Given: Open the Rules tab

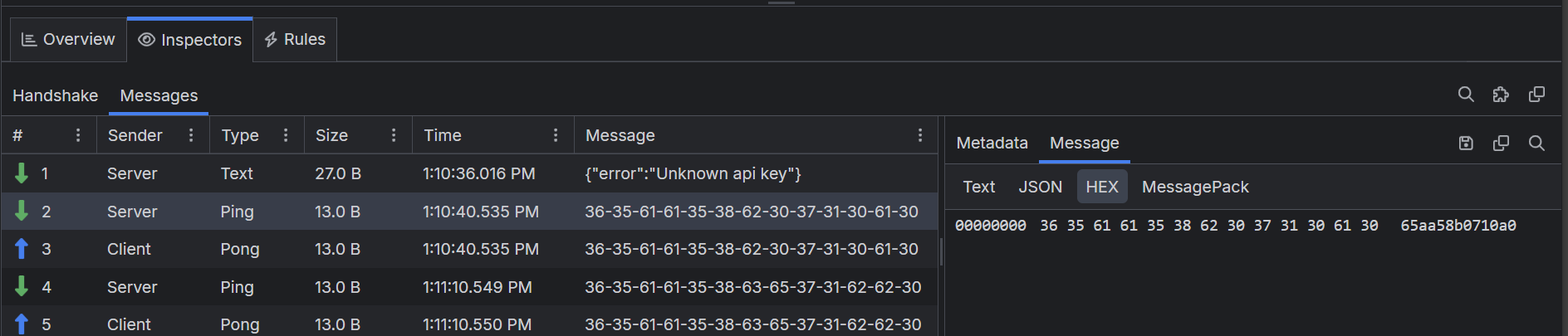Looking at the screenshot, I should 295,40.
